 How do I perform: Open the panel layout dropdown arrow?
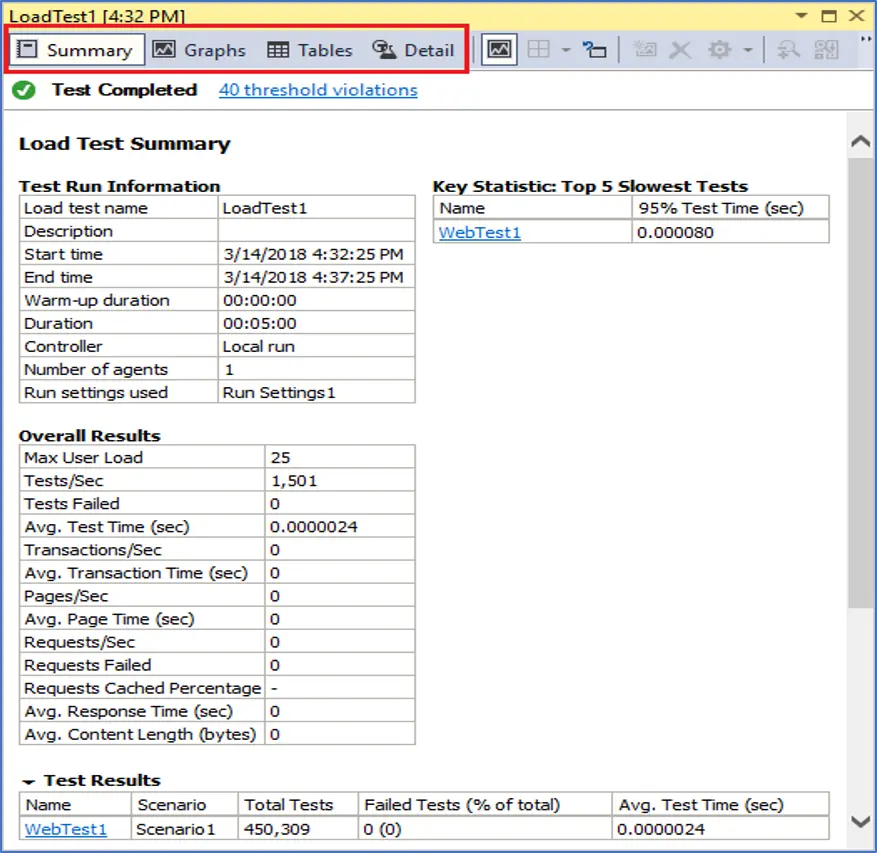(565, 50)
